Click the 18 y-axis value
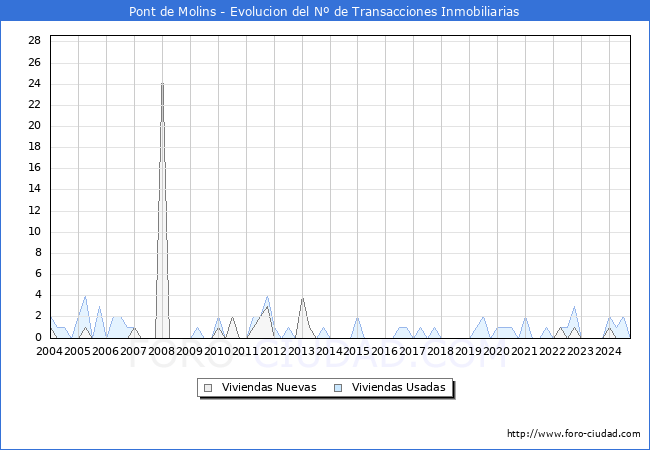This screenshot has height=450, width=650. point(34,147)
